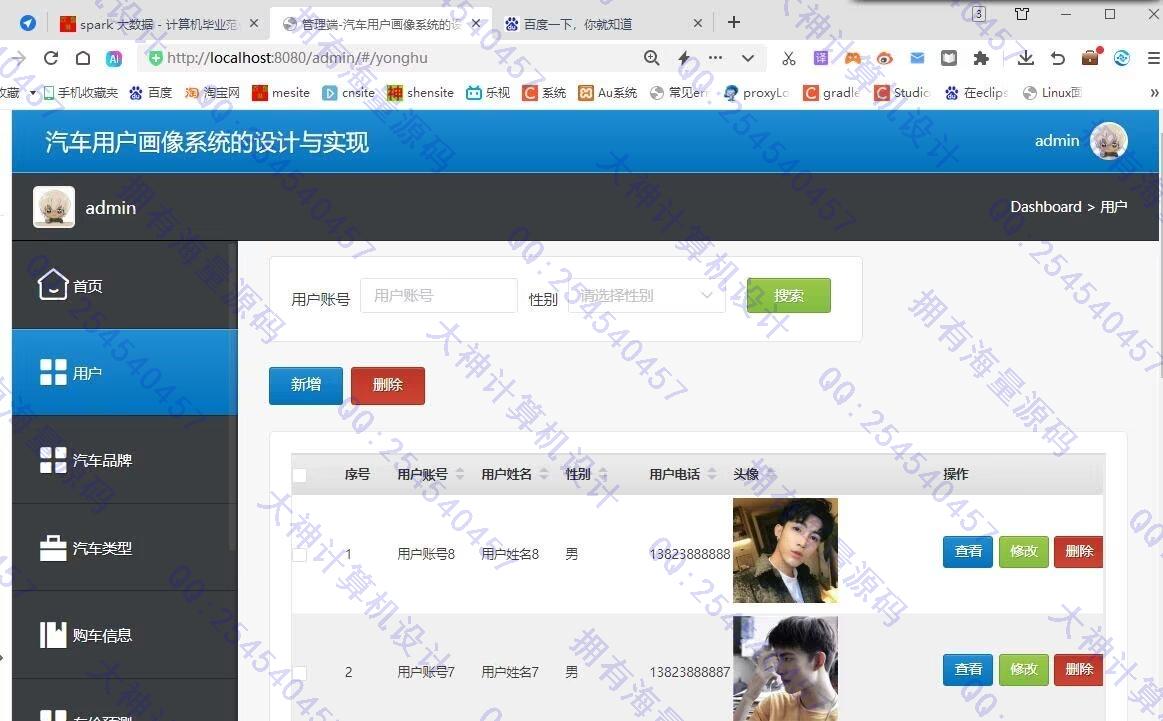This screenshot has height=721, width=1163.
Task: Sort by the 用户姓名 column arrows
Action: point(544,474)
